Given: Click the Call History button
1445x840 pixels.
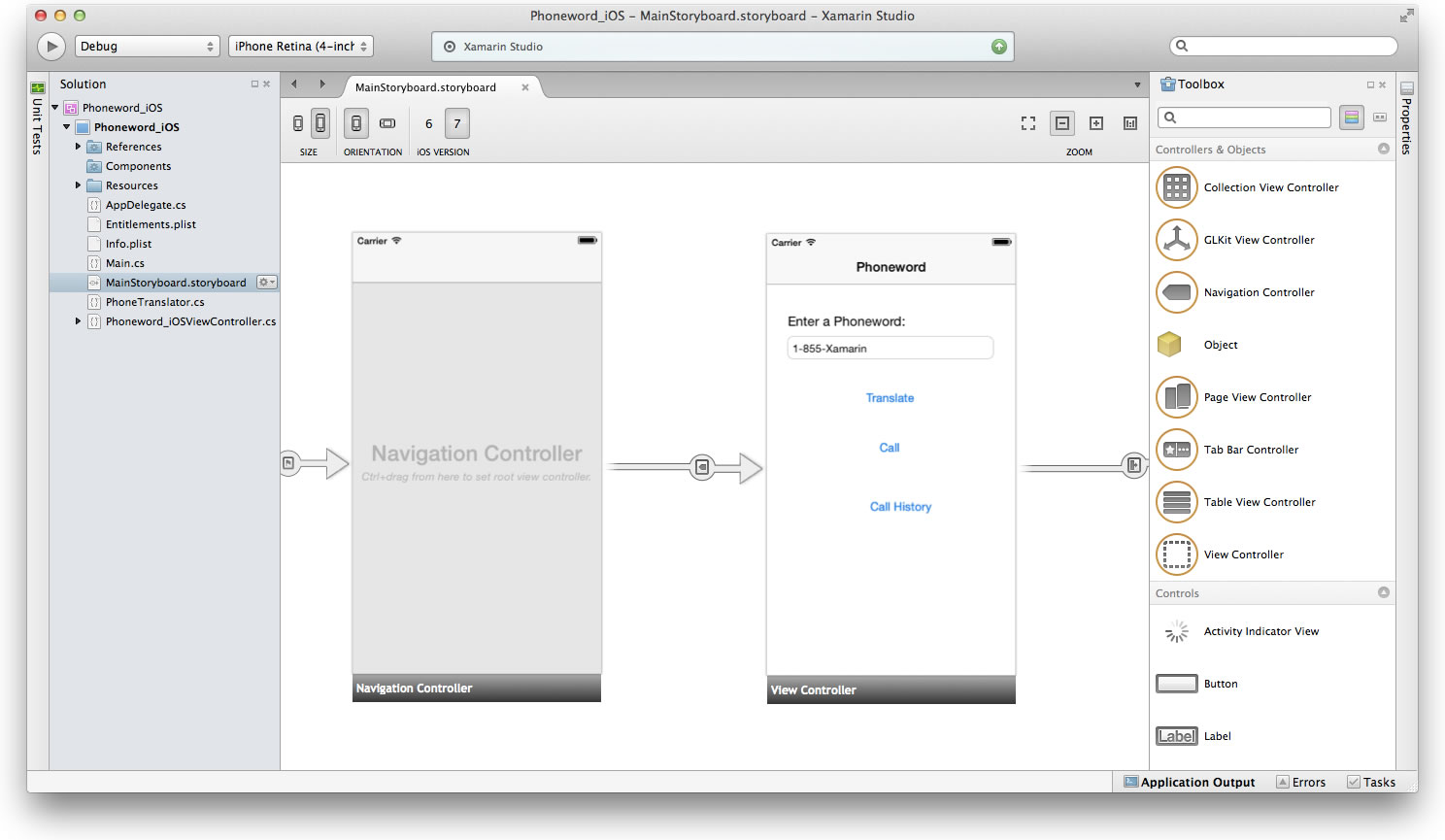Looking at the screenshot, I should [x=900, y=507].
